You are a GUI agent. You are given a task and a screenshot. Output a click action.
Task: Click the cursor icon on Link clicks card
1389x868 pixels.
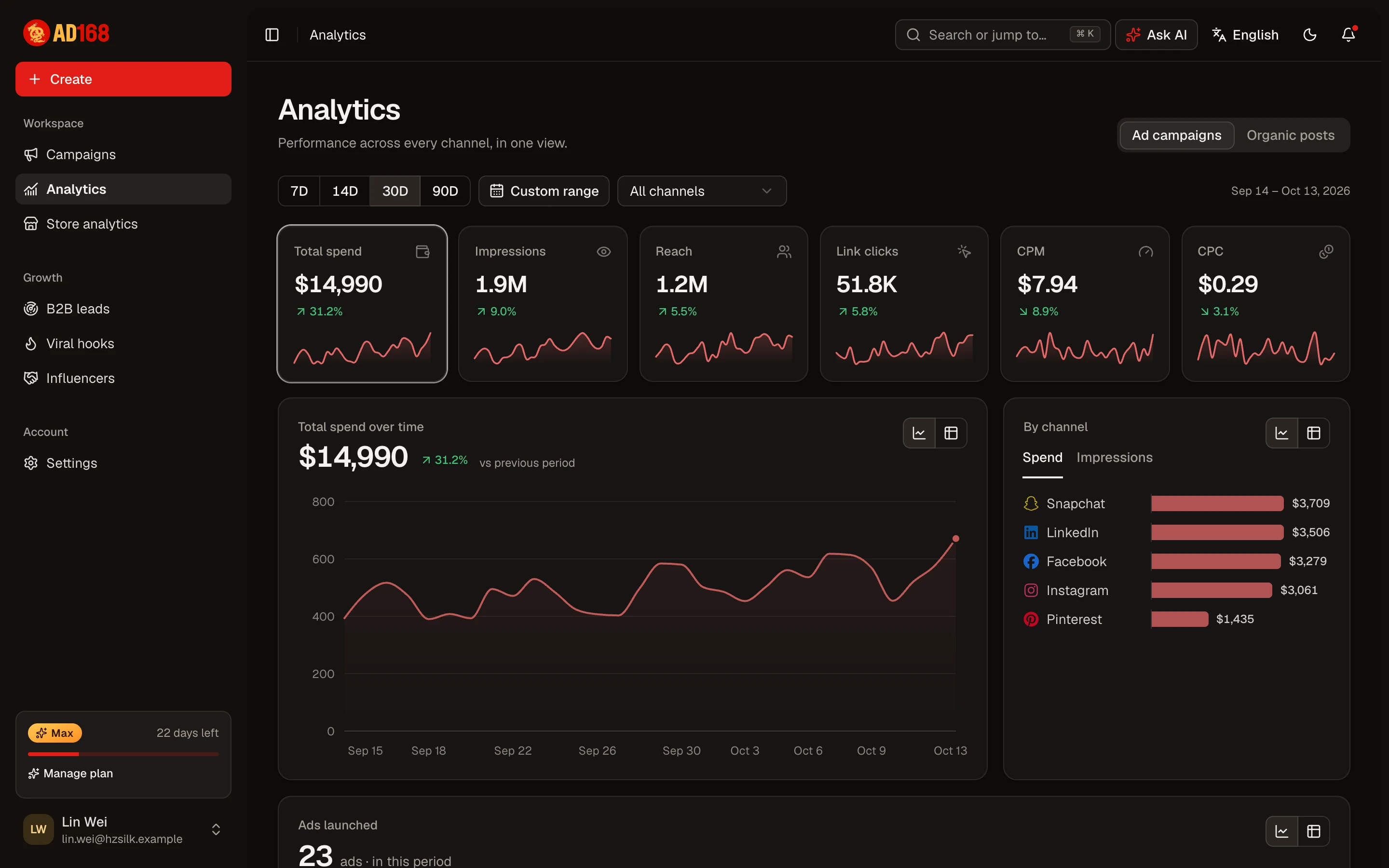click(x=964, y=251)
